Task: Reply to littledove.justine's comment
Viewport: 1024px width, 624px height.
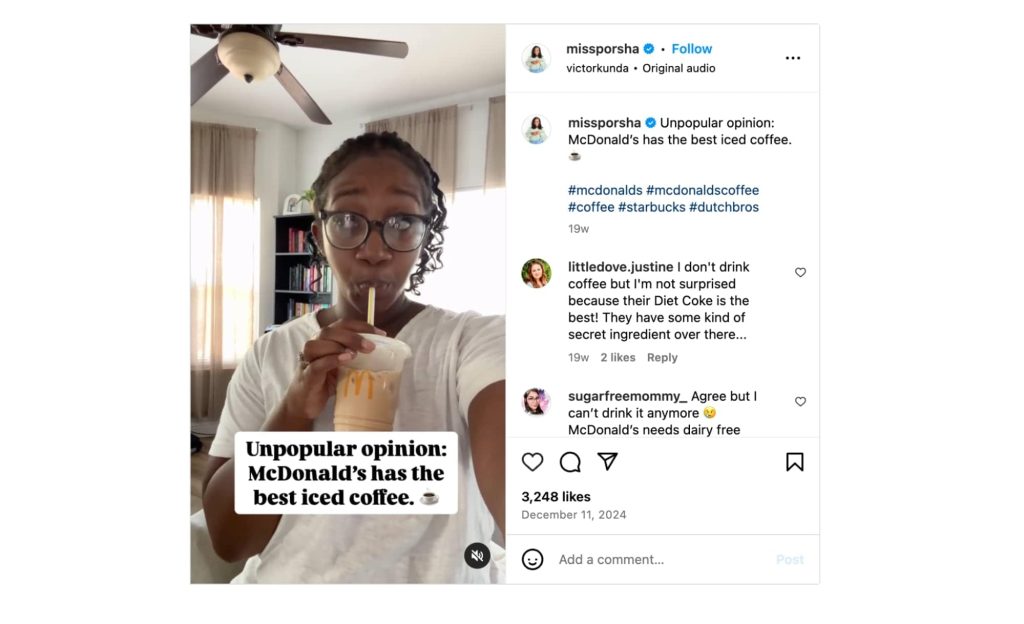Action: click(x=662, y=358)
